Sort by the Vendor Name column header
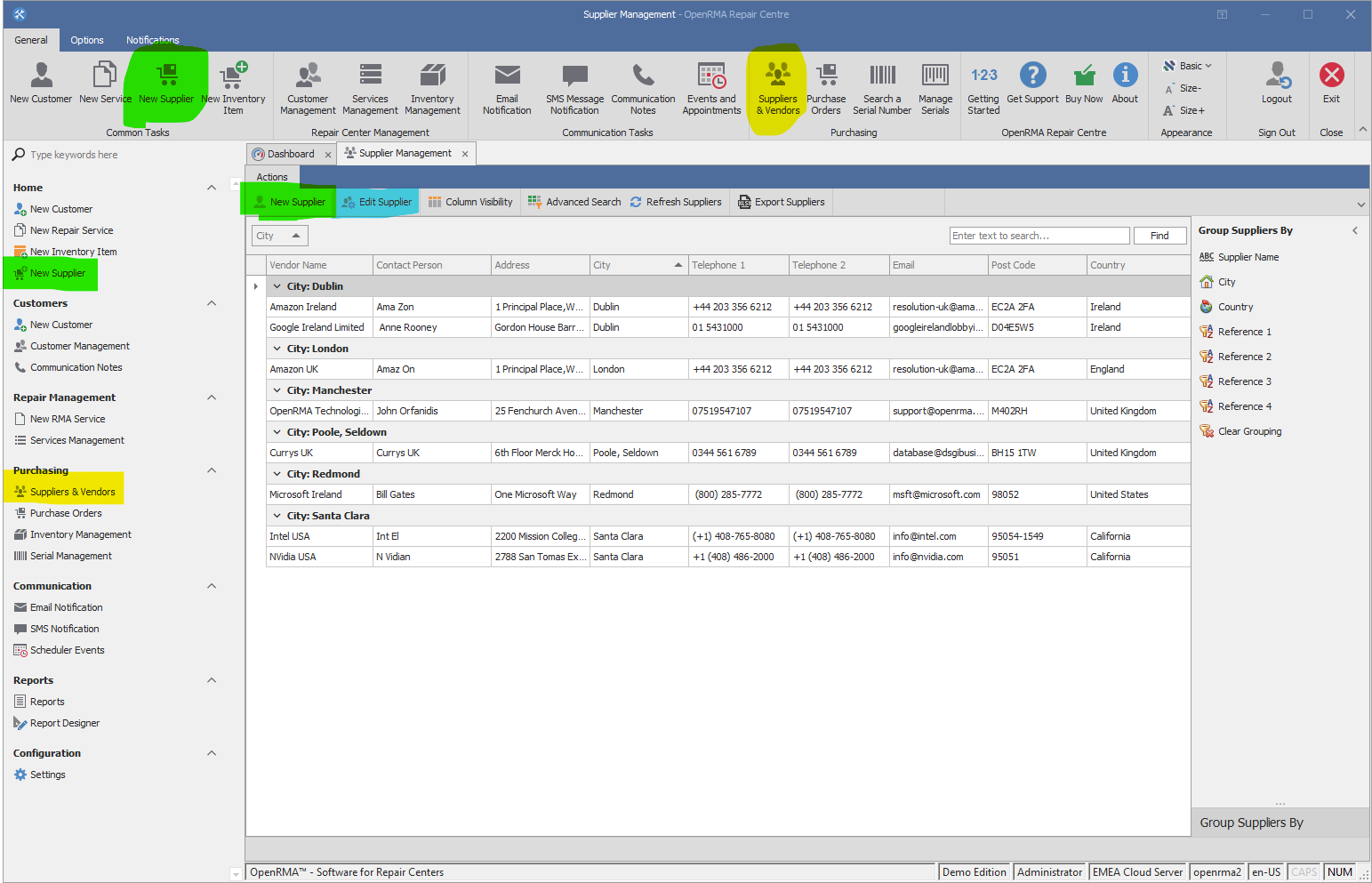 [x=319, y=265]
